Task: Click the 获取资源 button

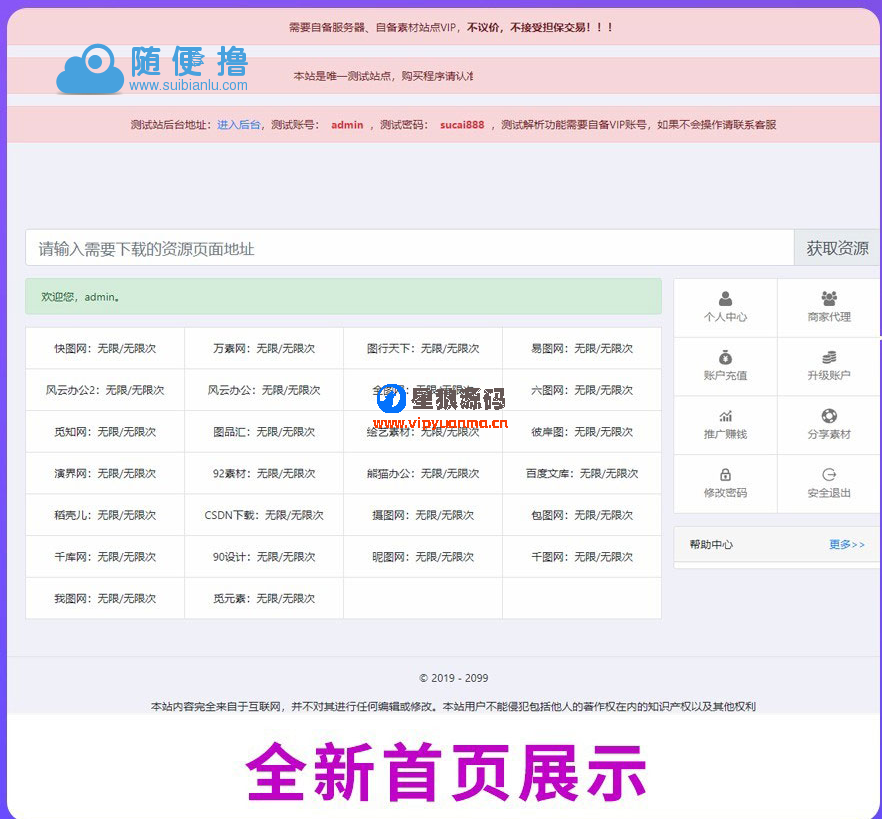Action: (x=837, y=248)
